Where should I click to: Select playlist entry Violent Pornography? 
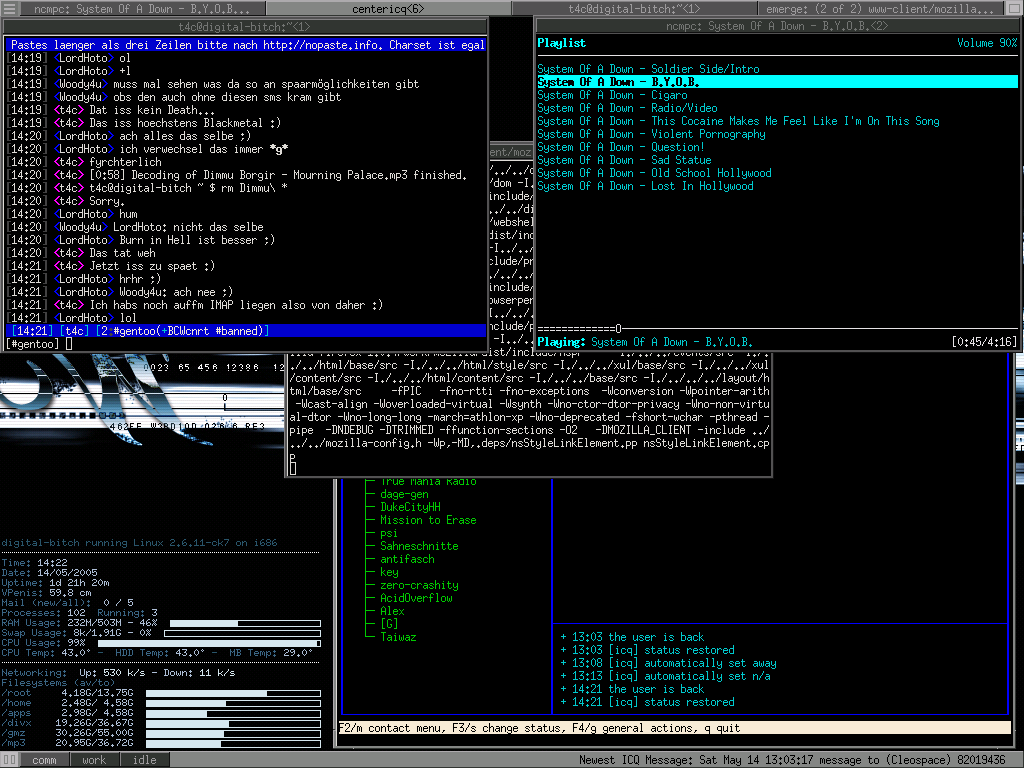pyautogui.click(x=652, y=134)
